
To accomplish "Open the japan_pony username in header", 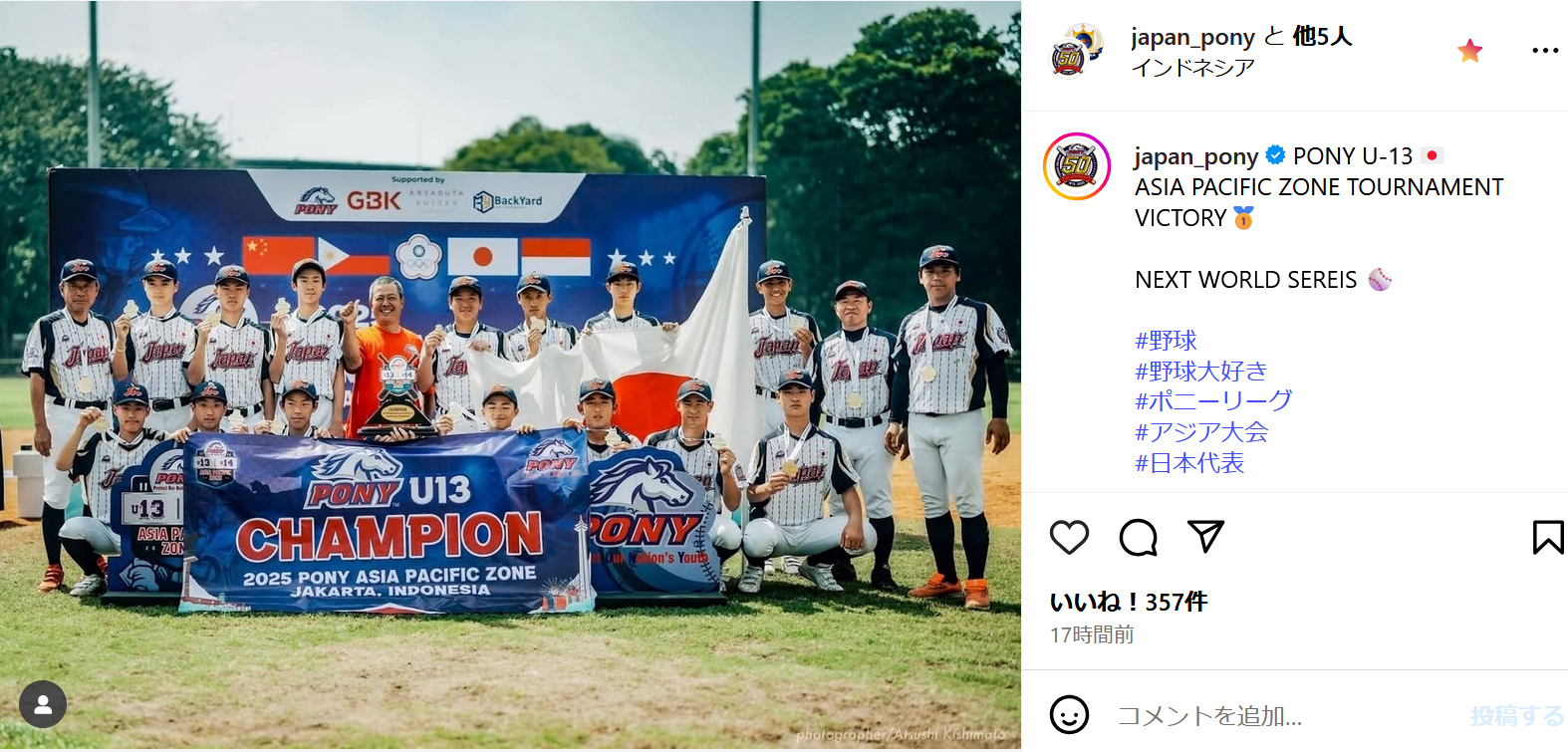I will coord(1192,37).
